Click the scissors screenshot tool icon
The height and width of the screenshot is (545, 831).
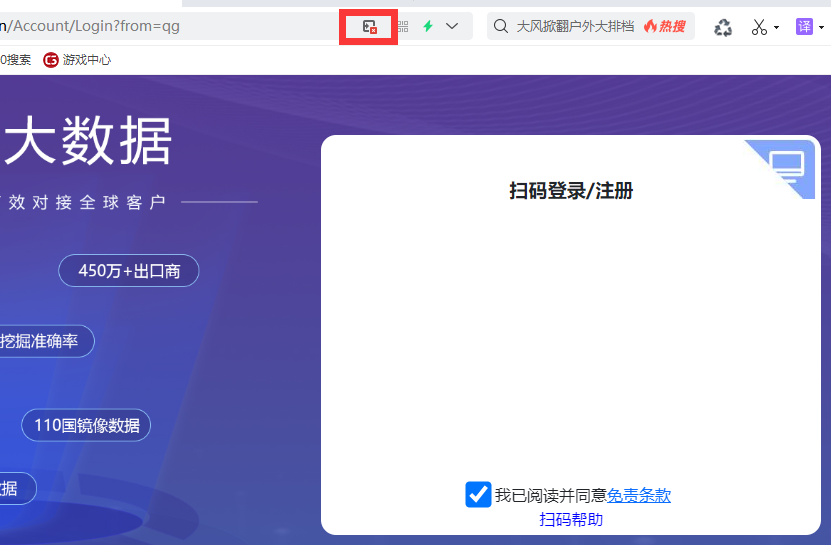point(759,27)
